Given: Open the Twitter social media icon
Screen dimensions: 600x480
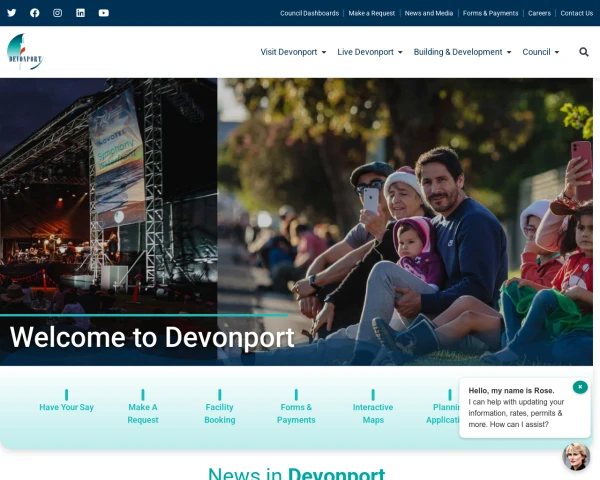Looking at the screenshot, I should click(x=12, y=13).
